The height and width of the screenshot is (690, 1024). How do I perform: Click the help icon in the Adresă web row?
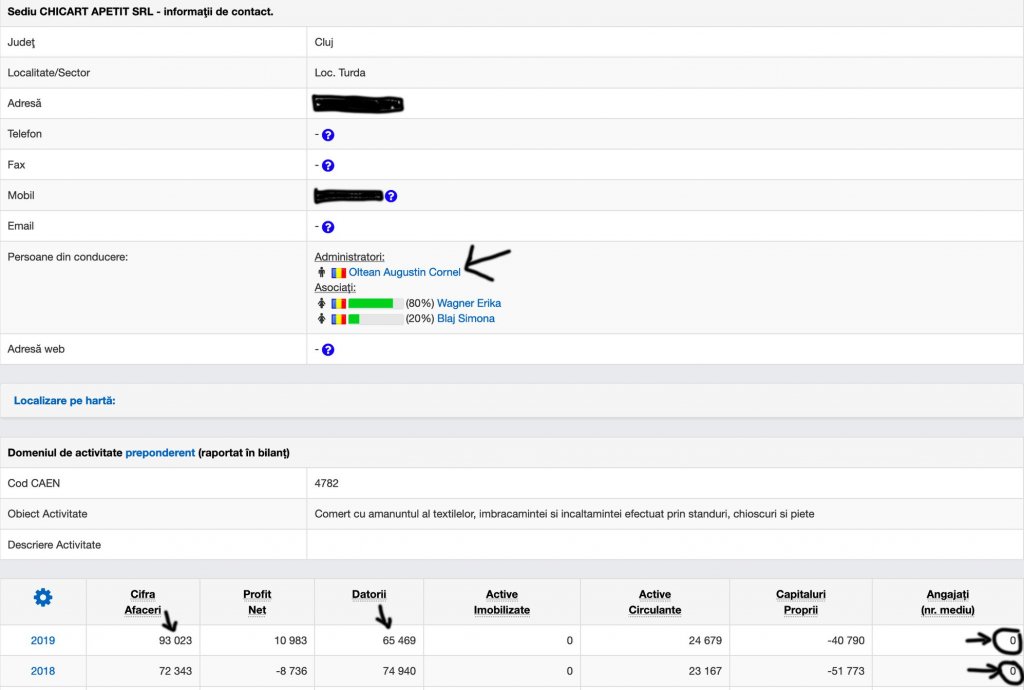coord(328,350)
